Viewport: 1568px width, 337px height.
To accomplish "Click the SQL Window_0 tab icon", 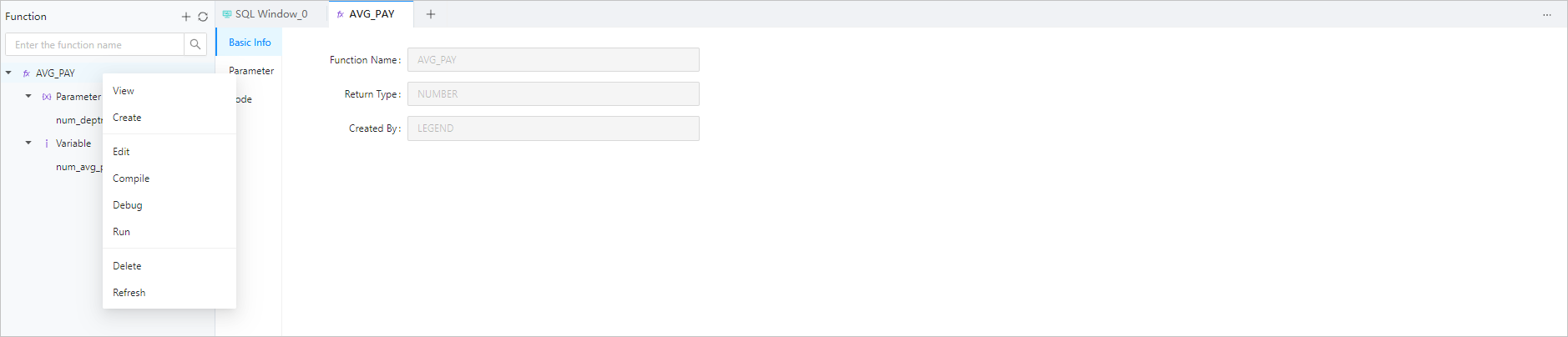I will coord(227,14).
